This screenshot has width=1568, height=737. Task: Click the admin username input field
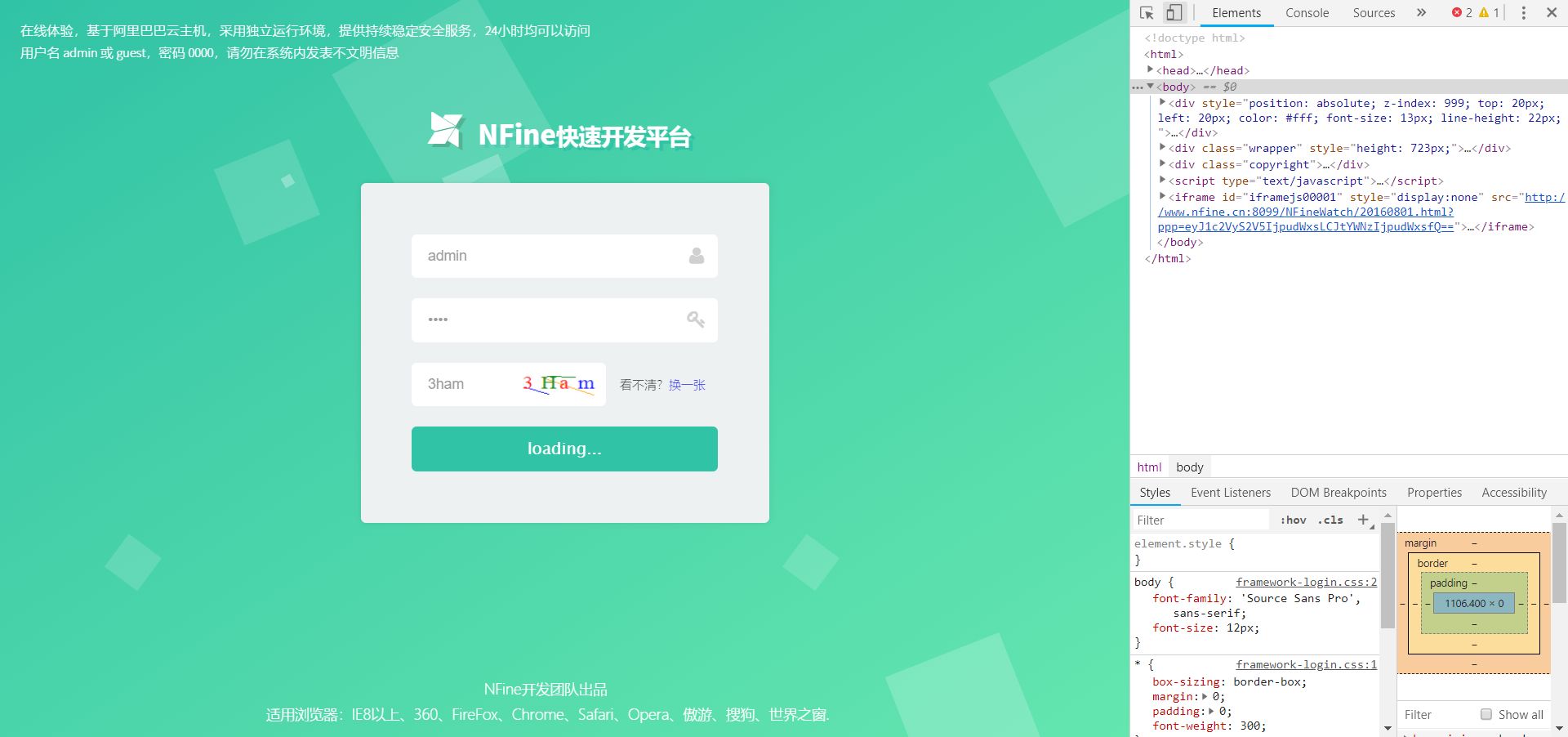pyautogui.click(x=564, y=256)
